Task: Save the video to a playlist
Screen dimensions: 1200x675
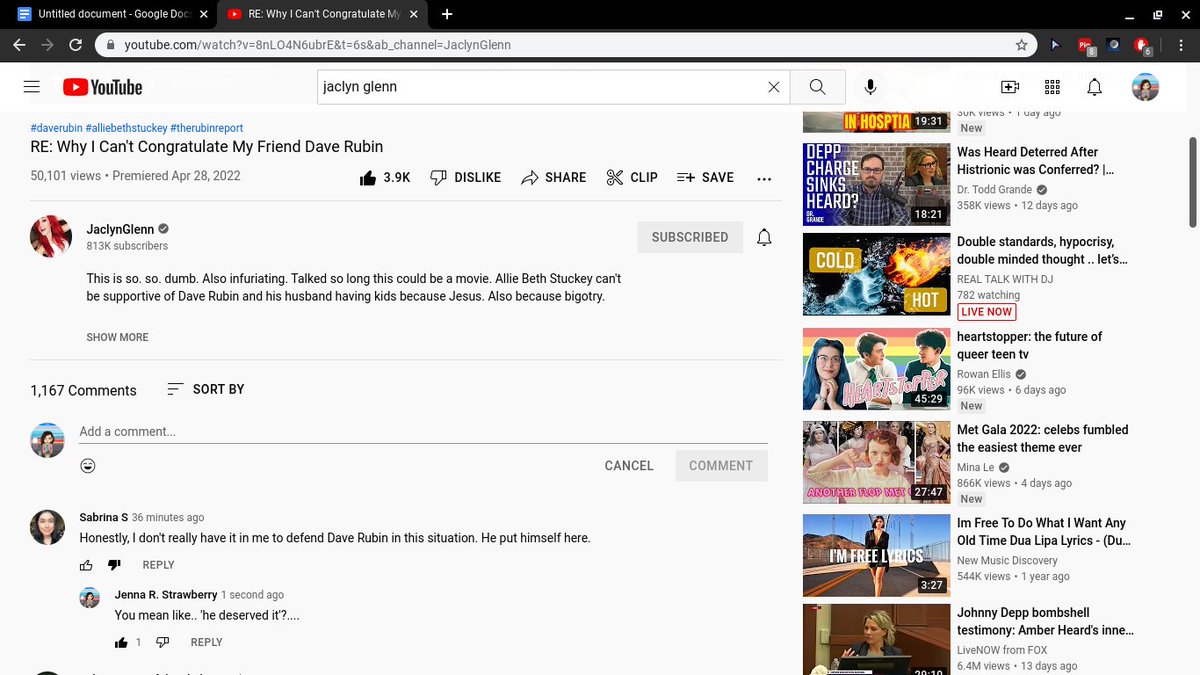Action: click(x=705, y=177)
